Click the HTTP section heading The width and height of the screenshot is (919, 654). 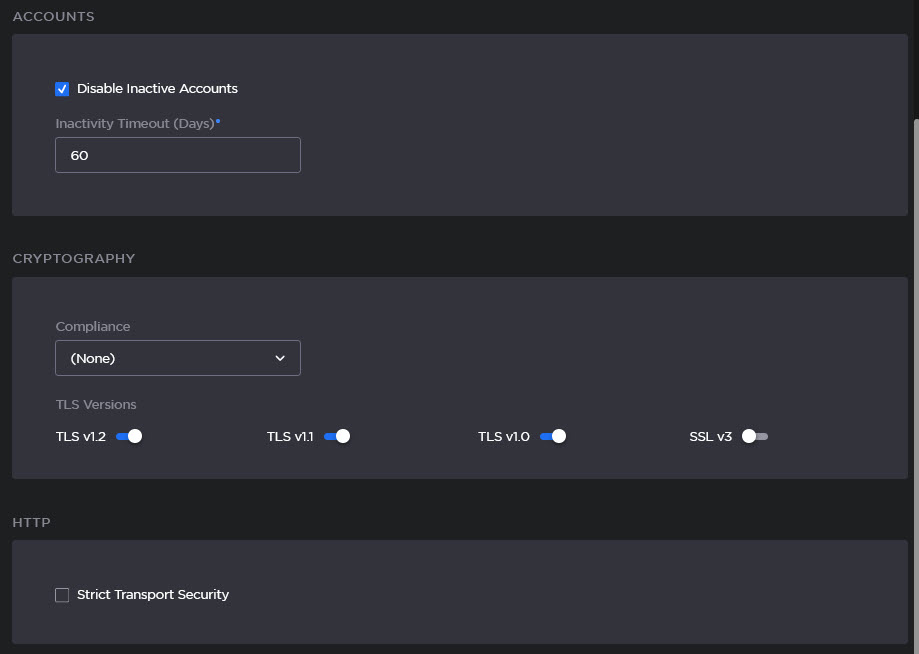point(31,522)
